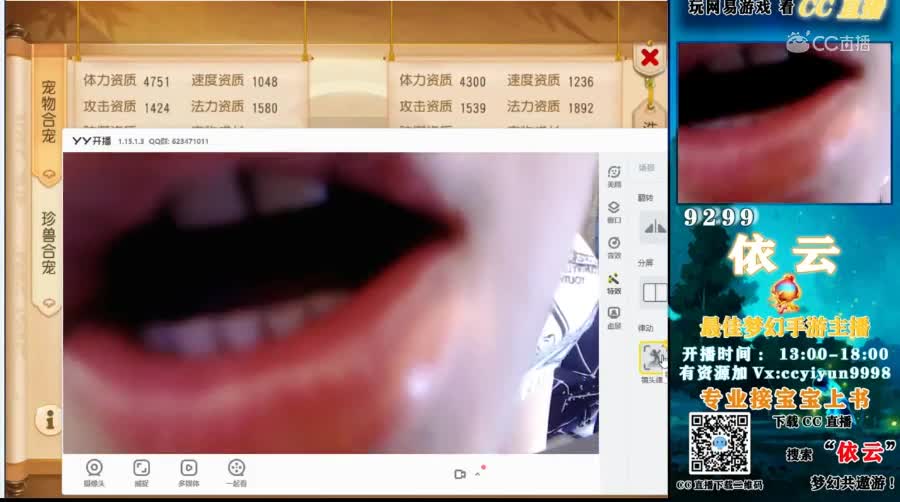Viewport: 900px width, 502px height.
Task: Click the CC直播 QR code
Action: (x=719, y=443)
